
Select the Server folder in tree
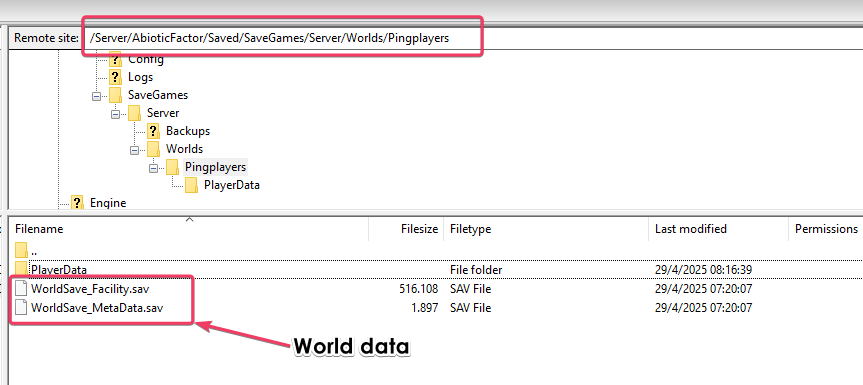163,113
